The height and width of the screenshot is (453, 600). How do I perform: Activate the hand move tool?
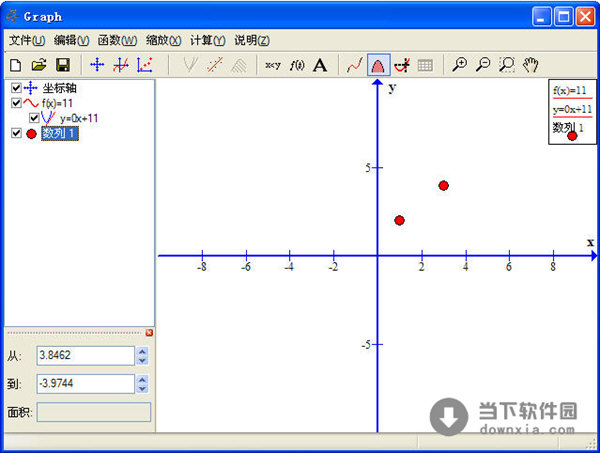531,65
